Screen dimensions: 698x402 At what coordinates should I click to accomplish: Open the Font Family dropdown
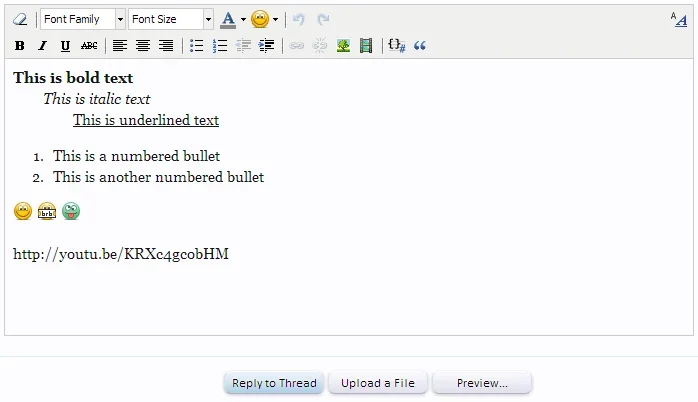[83, 19]
